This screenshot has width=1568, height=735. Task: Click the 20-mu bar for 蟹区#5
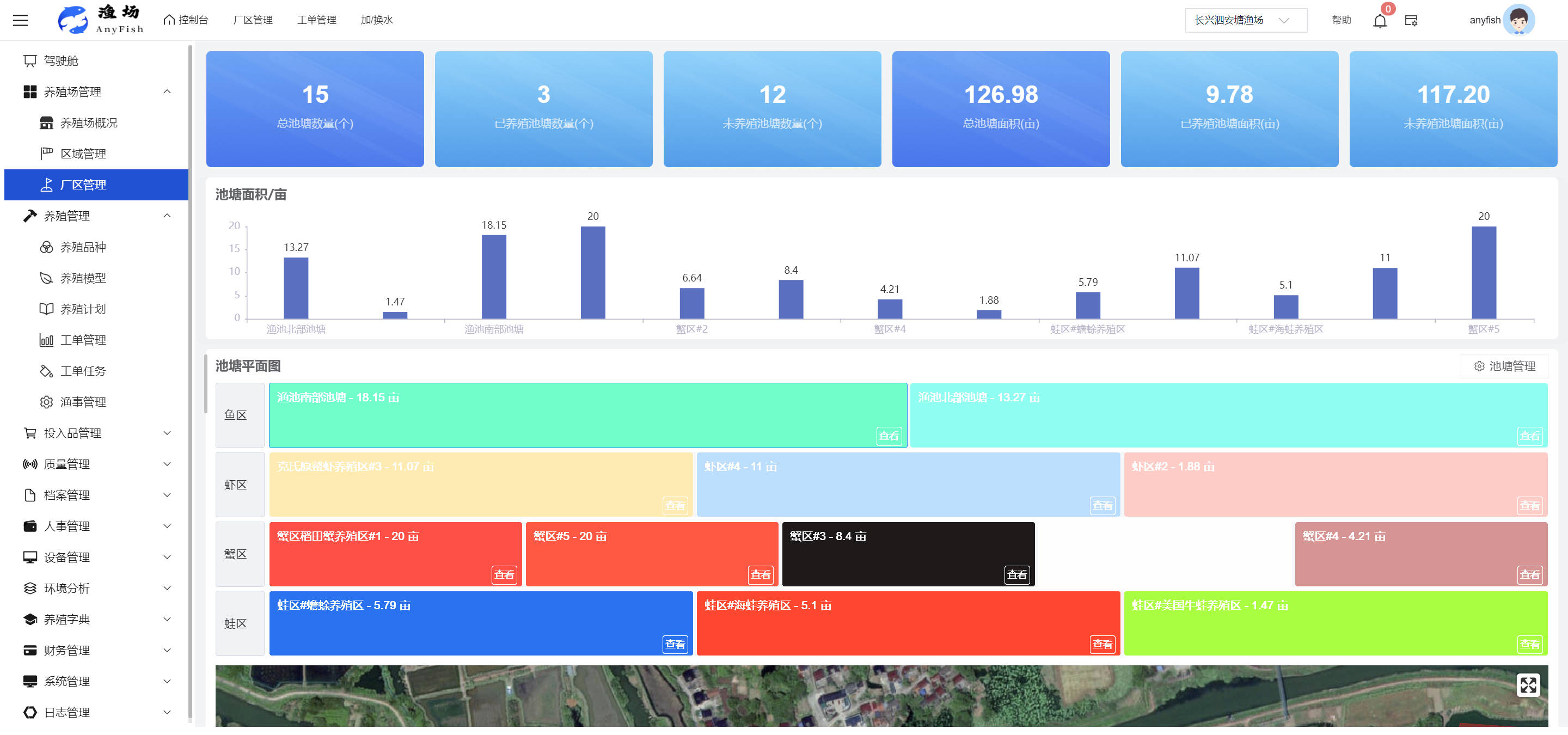1484,273
